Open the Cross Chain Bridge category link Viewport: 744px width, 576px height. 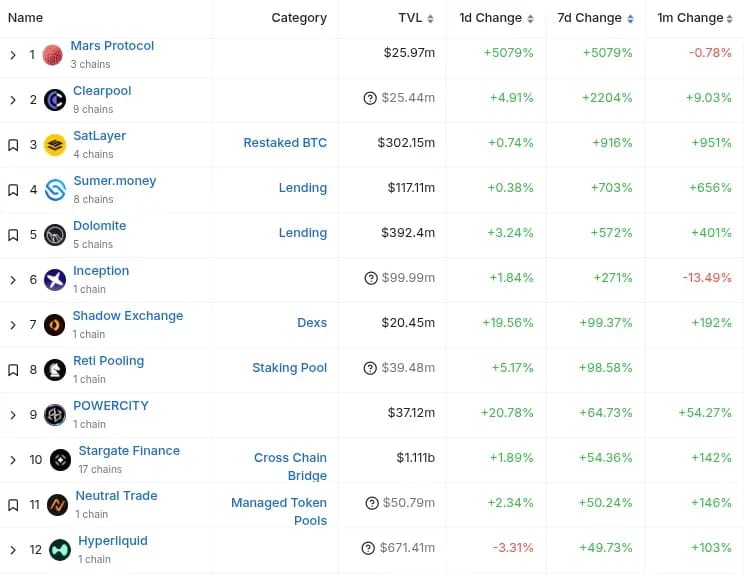click(290, 466)
